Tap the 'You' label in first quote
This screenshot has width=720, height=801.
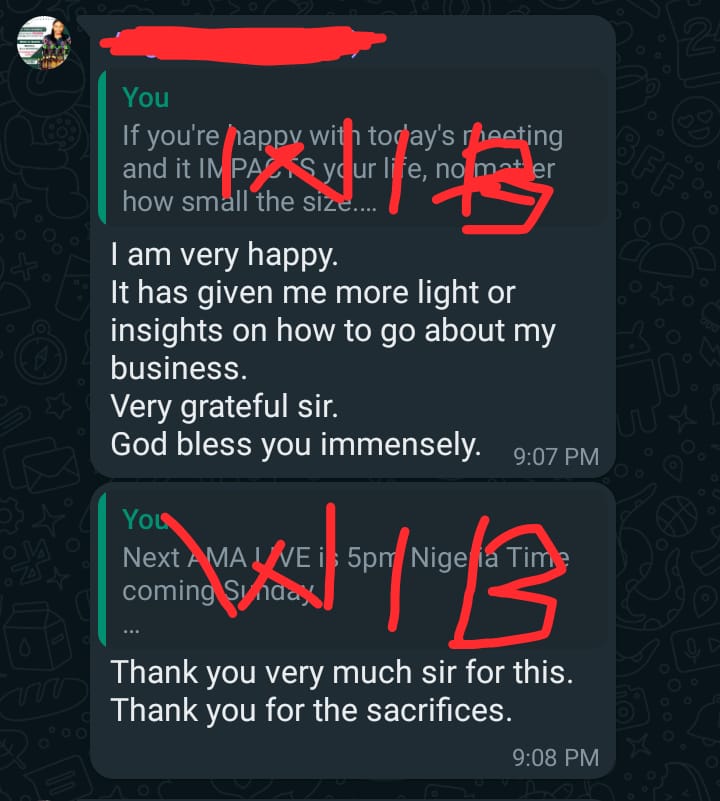[x=146, y=97]
